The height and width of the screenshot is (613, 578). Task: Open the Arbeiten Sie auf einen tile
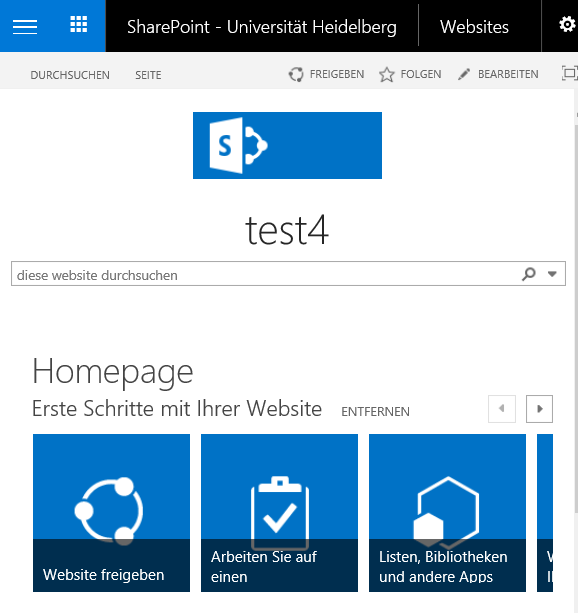(279, 513)
